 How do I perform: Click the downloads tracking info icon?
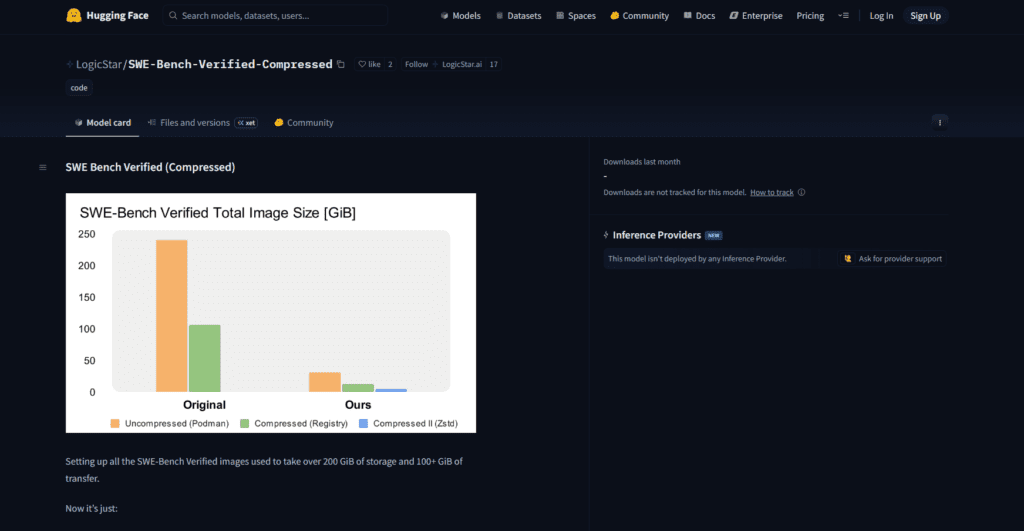(x=801, y=192)
